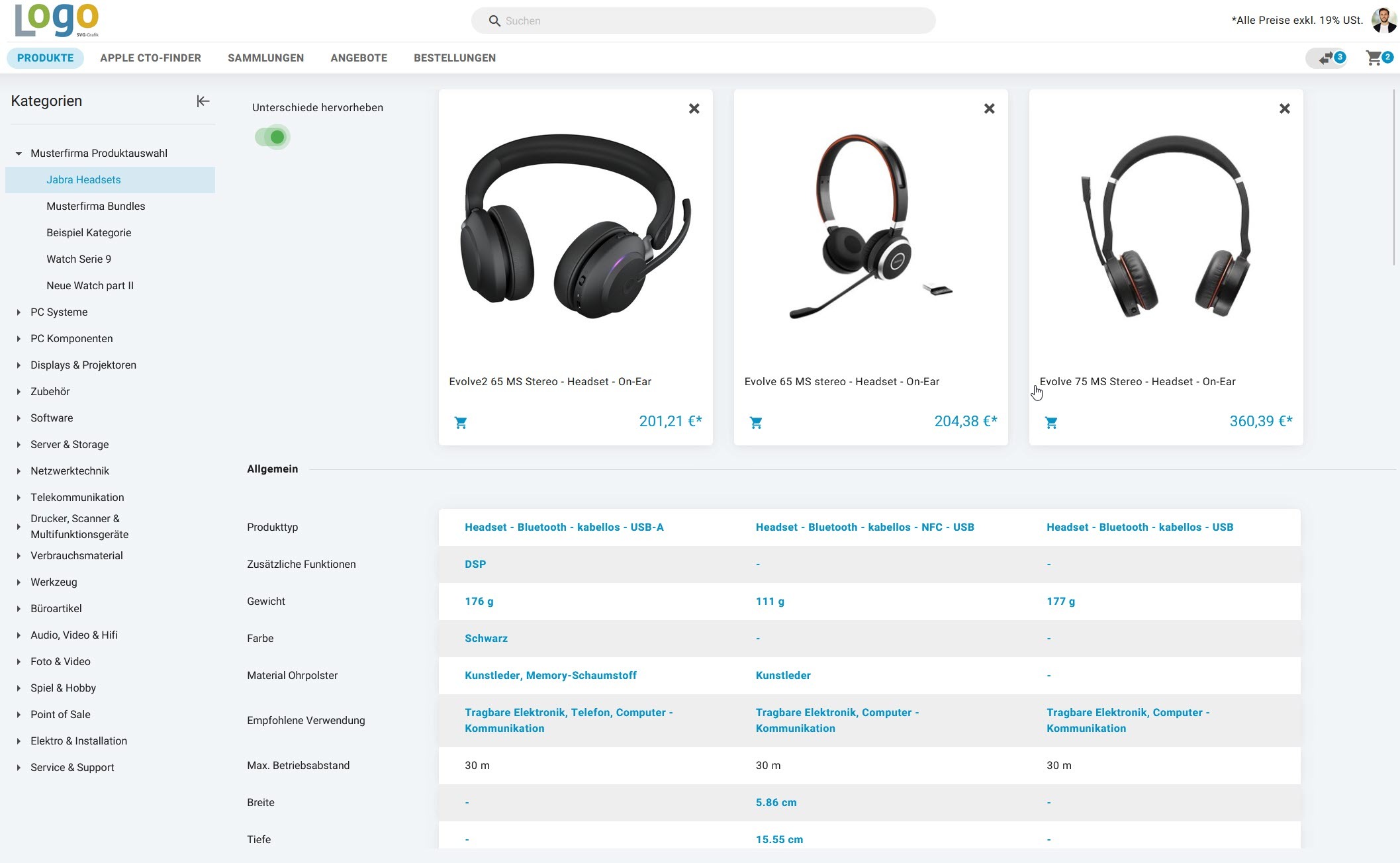Click the 176 g weight value
Viewport: 1400px width, 863px height.
tap(479, 602)
